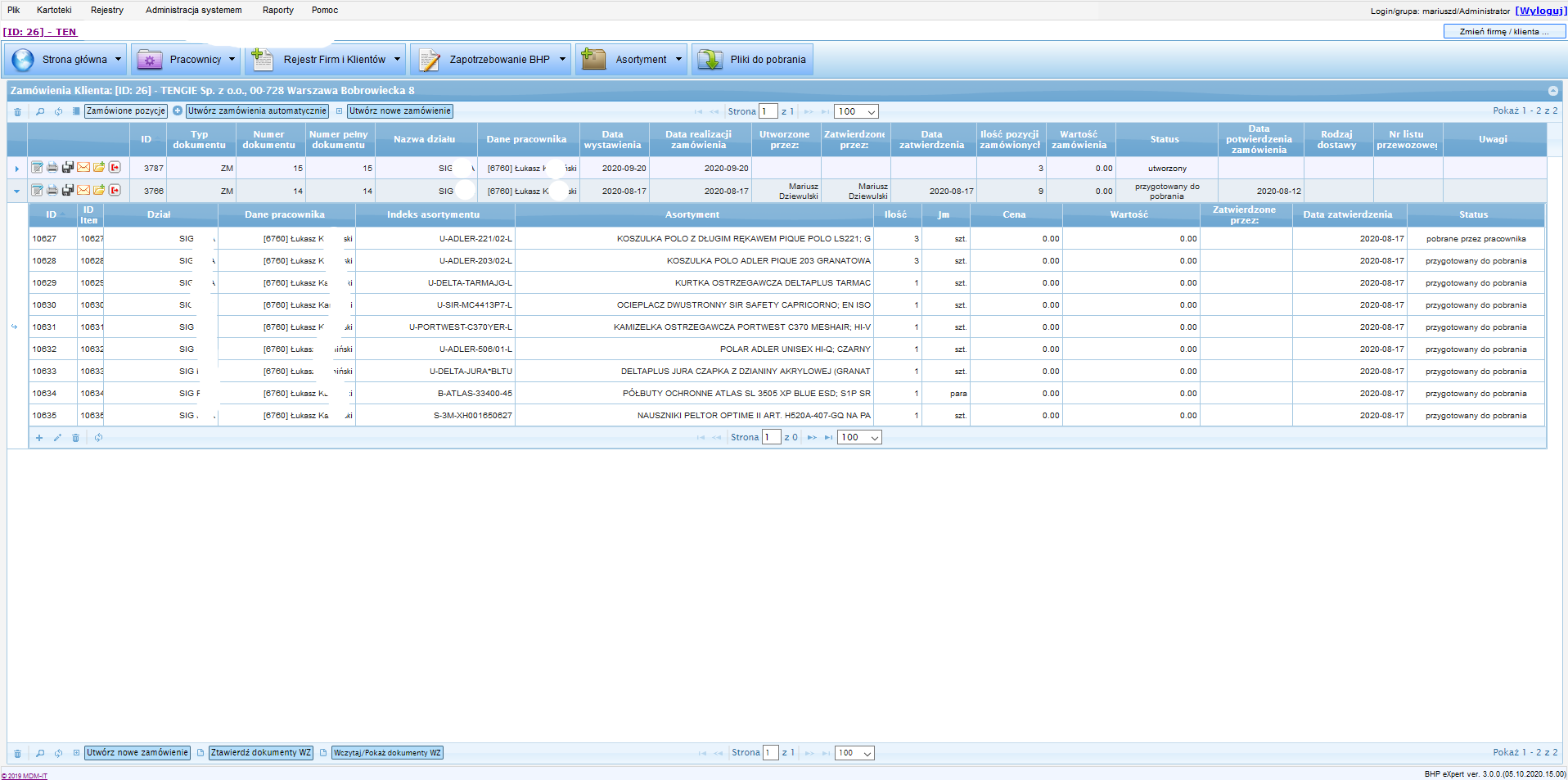Click Pliki do pobrania button
Viewport: 1568px width, 780px height.
(752, 60)
